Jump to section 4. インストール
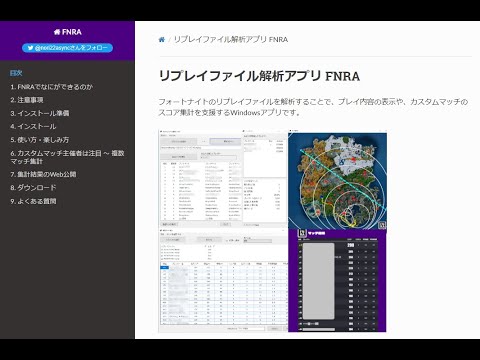This screenshot has width=480, height=360. [33, 127]
